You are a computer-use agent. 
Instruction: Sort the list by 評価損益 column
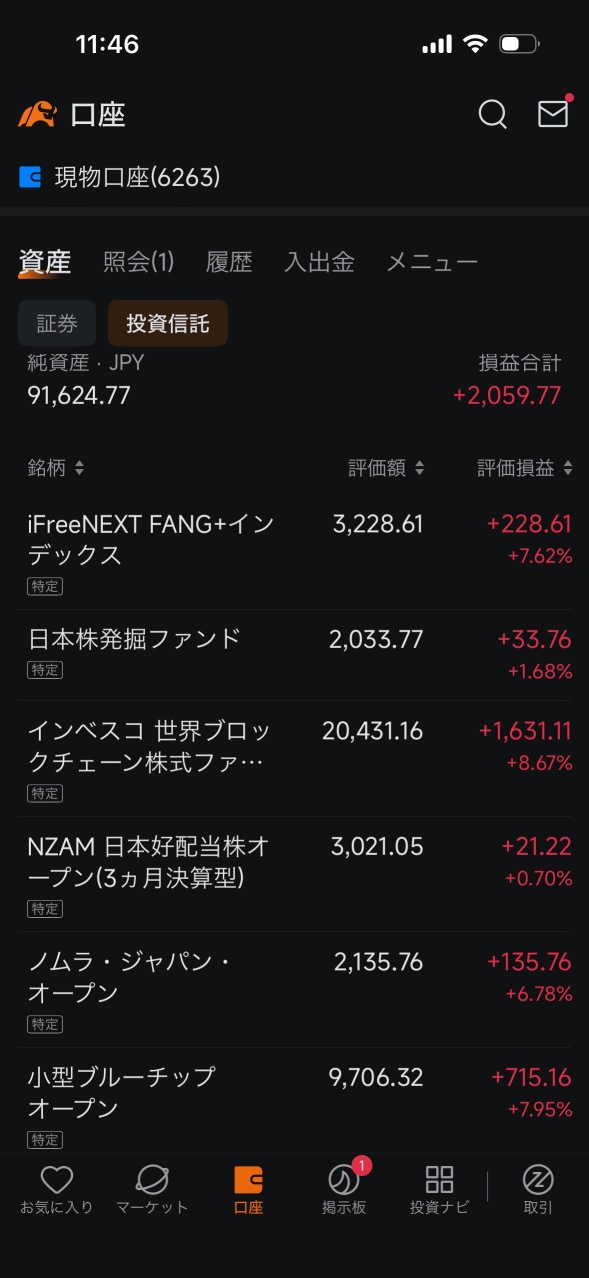(x=525, y=467)
